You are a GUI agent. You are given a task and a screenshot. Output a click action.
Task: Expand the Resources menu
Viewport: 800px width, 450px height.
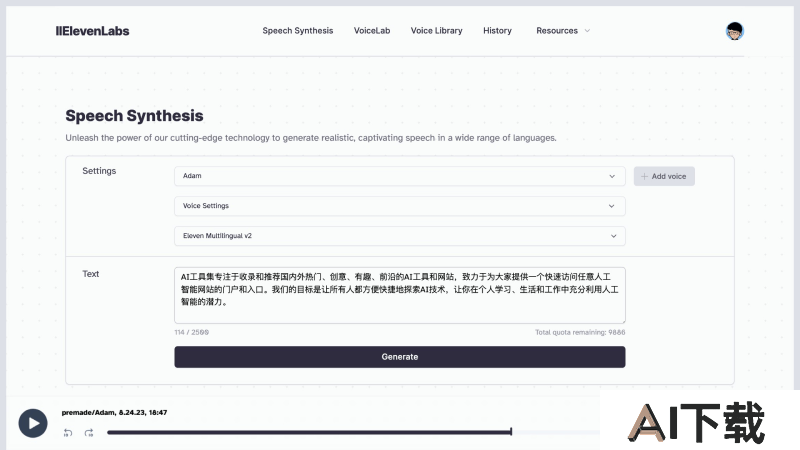click(563, 31)
